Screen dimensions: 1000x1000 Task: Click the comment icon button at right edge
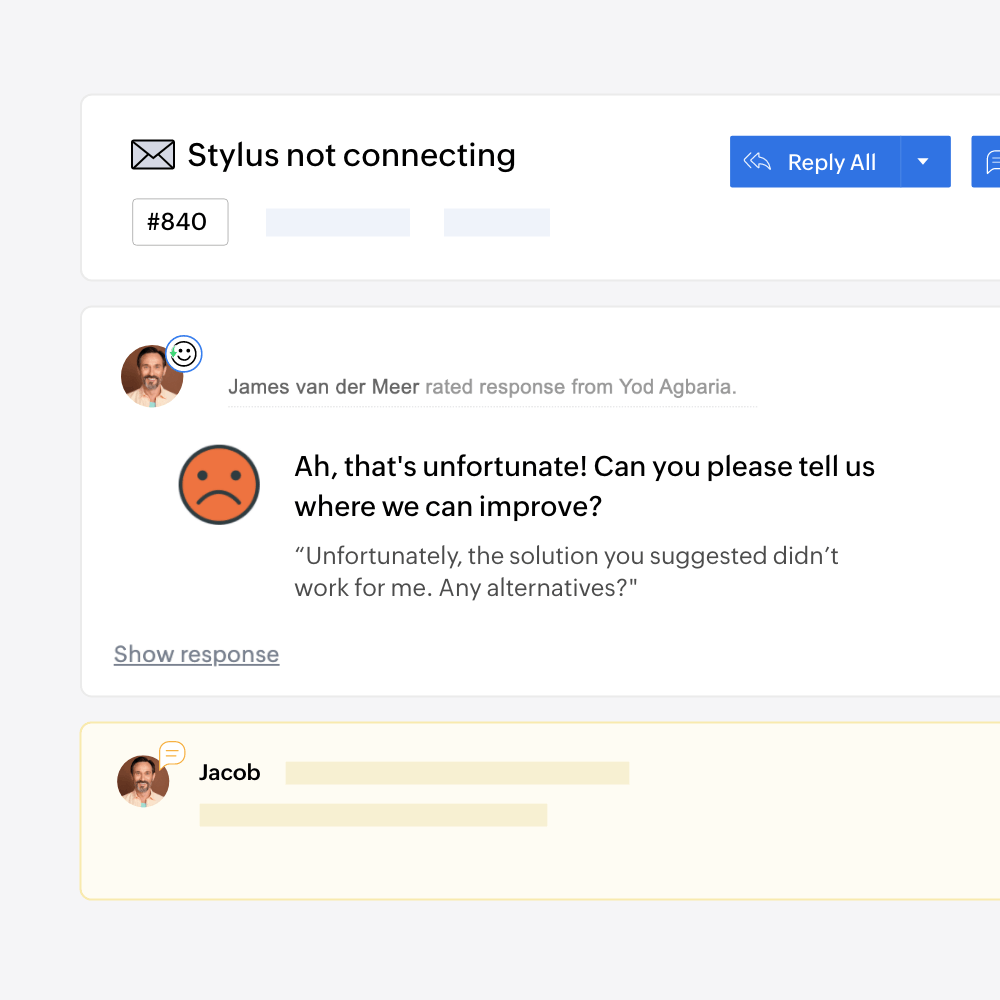[x=986, y=161]
